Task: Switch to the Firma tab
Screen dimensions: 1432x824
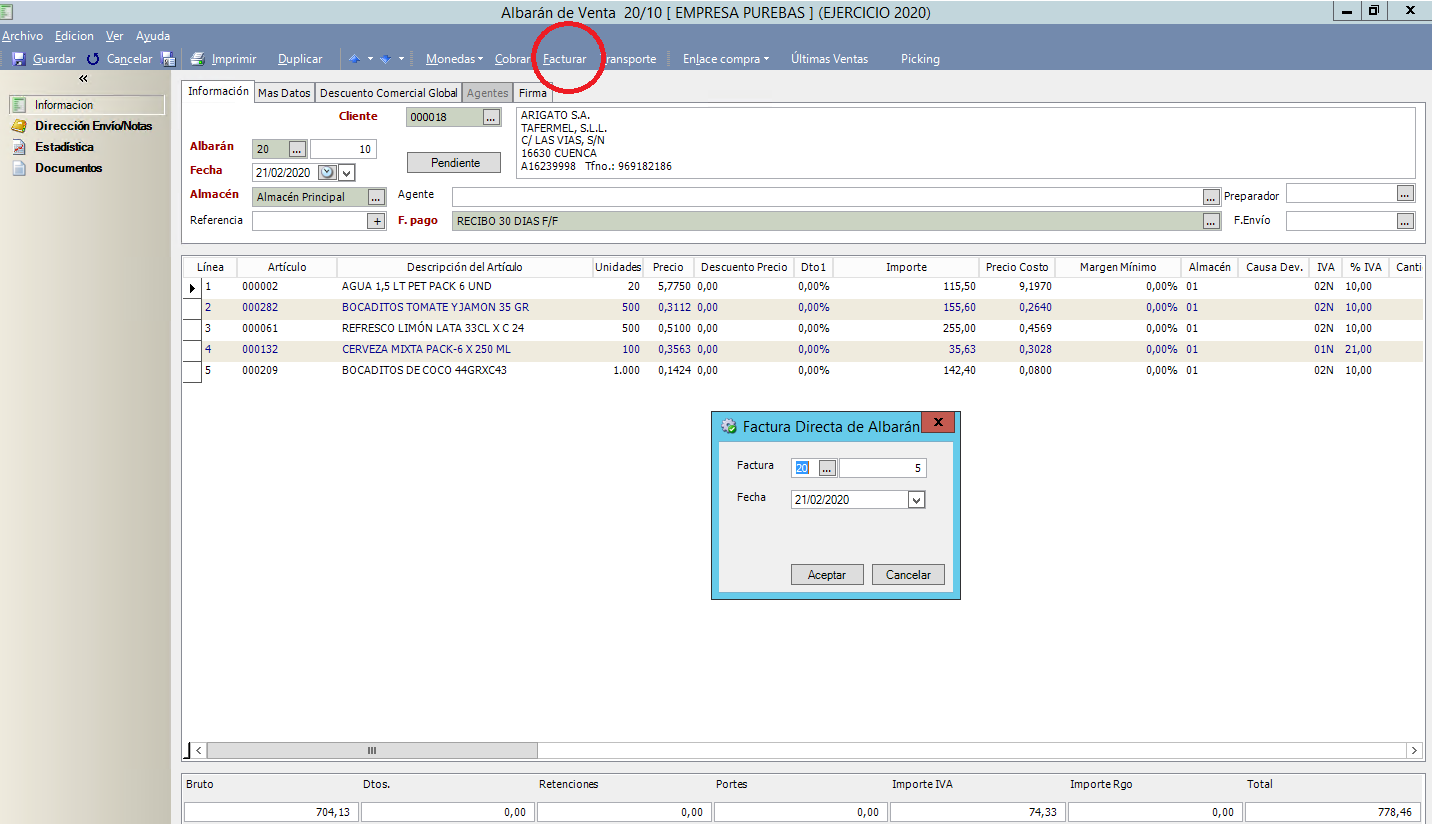Action: tap(533, 93)
